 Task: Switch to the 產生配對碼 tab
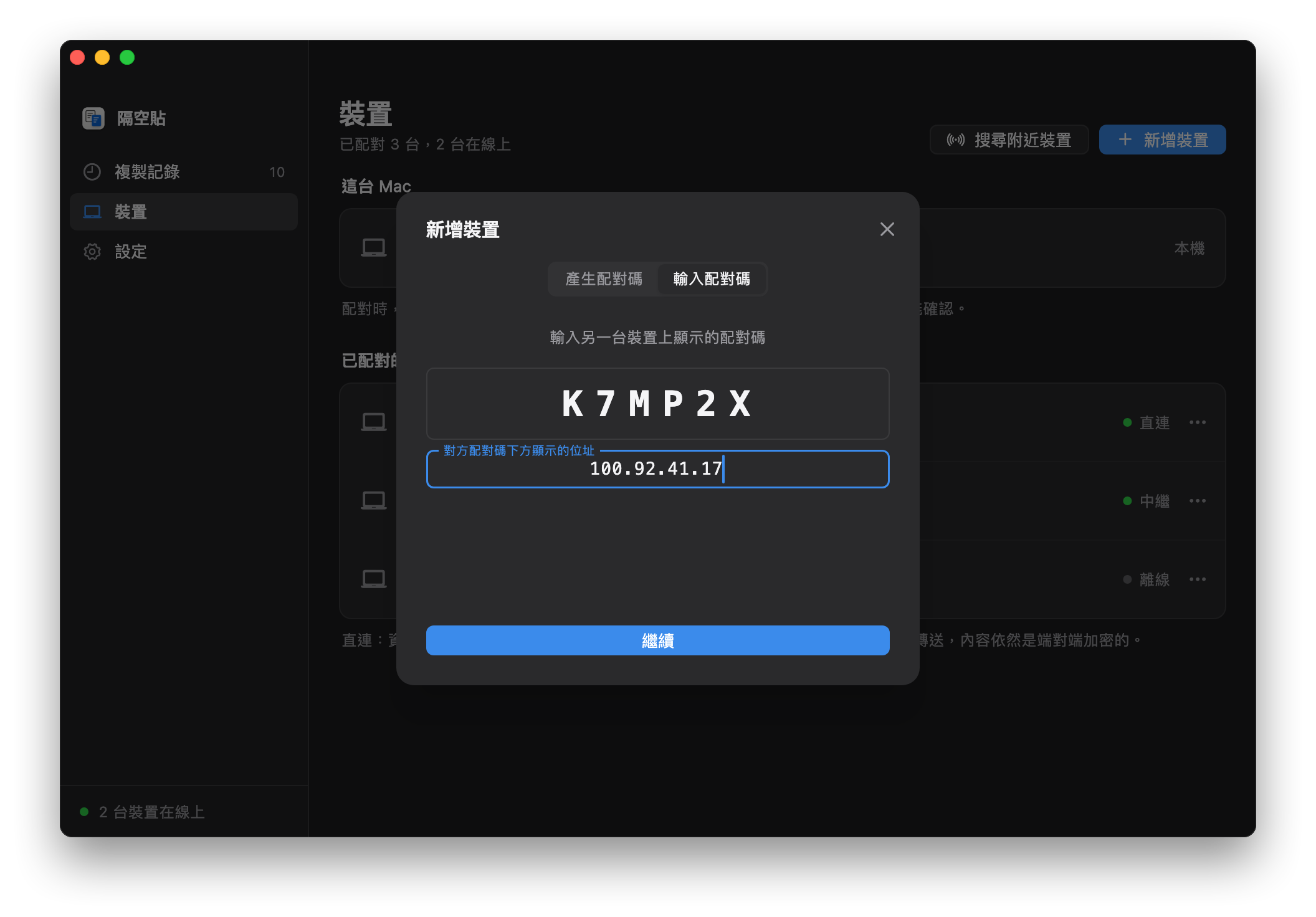(x=603, y=278)
